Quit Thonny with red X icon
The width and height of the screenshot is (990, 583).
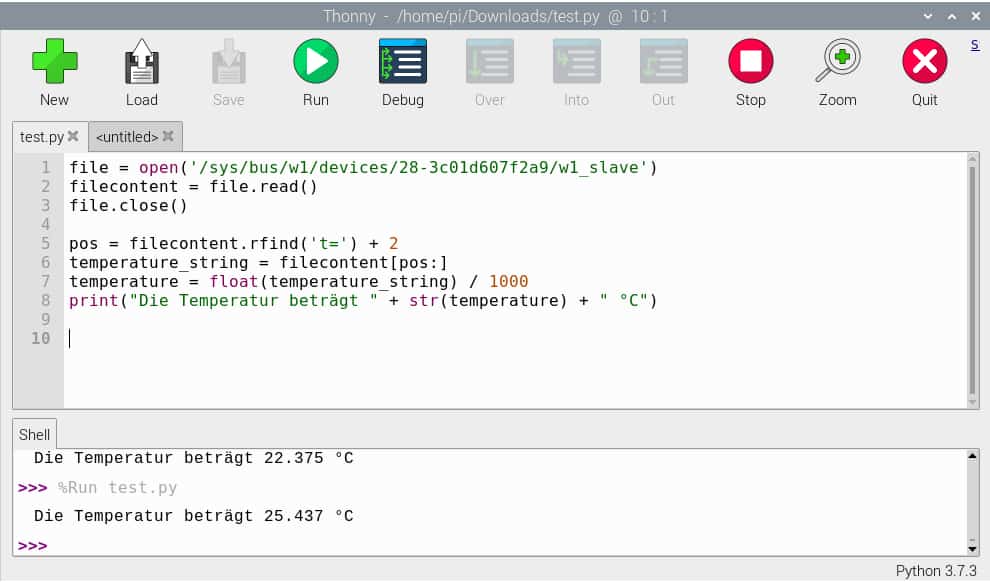pos(924,61)
